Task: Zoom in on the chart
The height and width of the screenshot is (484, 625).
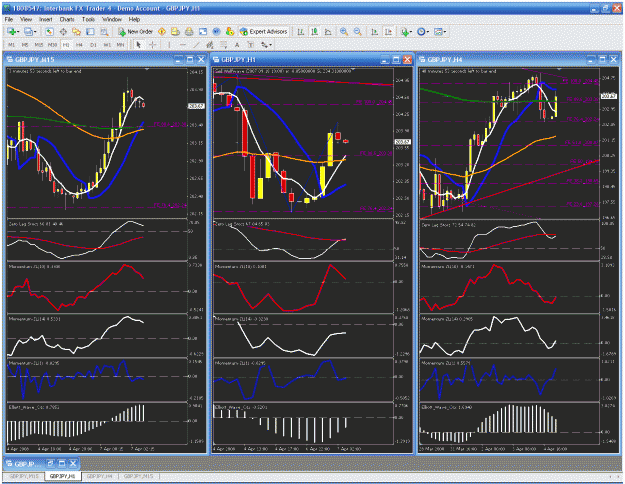Action: pos(344,31)
